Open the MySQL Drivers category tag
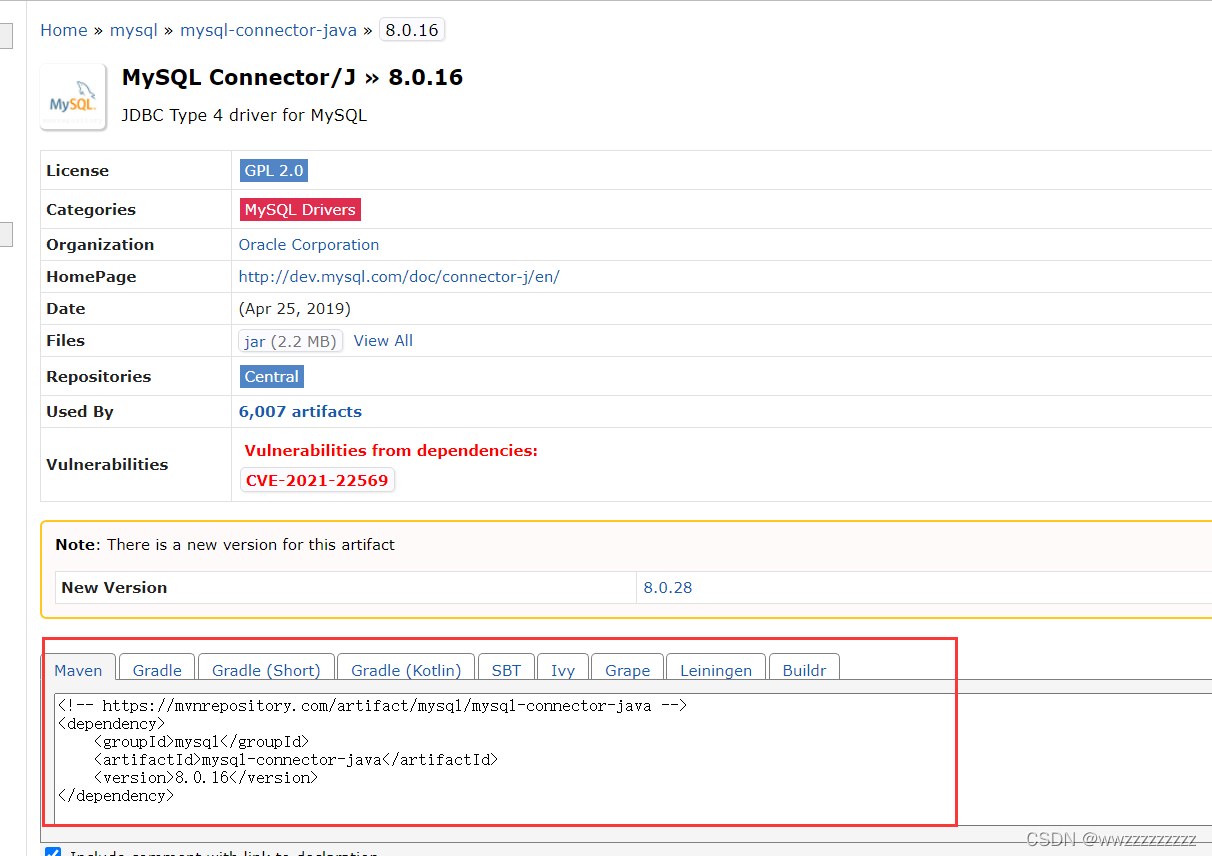 click(300, 210)
